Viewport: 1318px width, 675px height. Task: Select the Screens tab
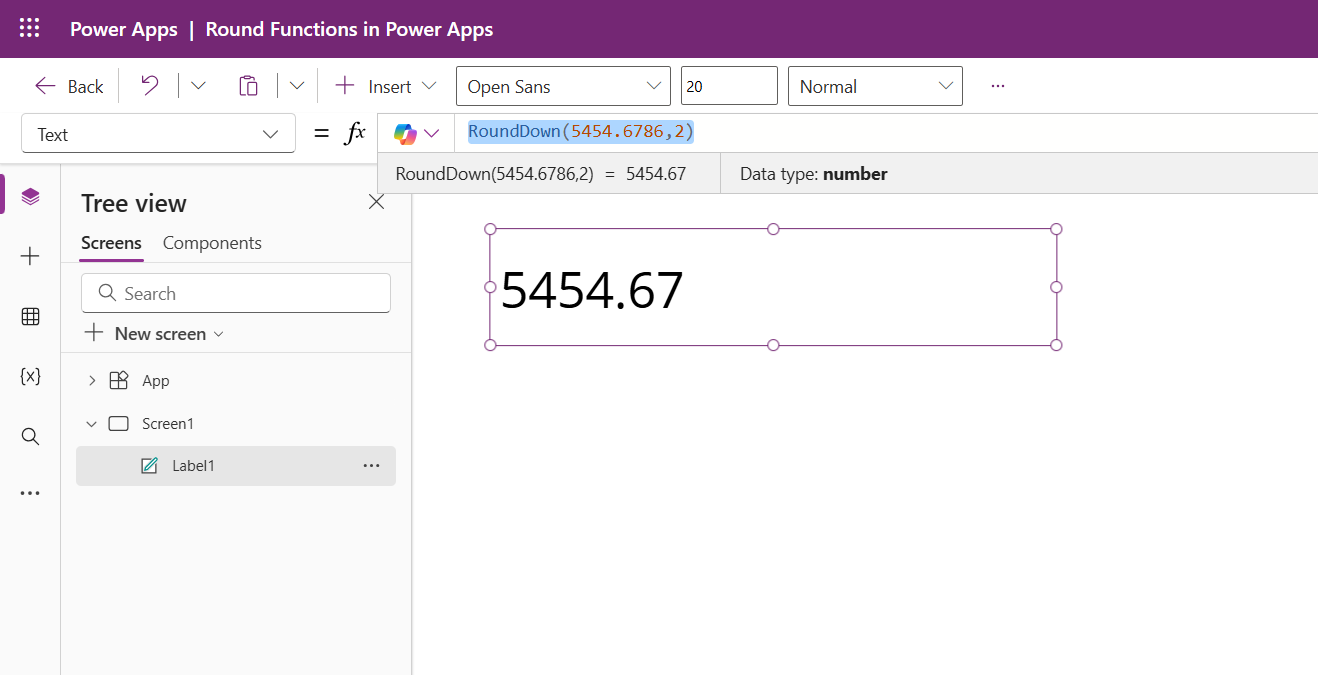tap(110, 243)
